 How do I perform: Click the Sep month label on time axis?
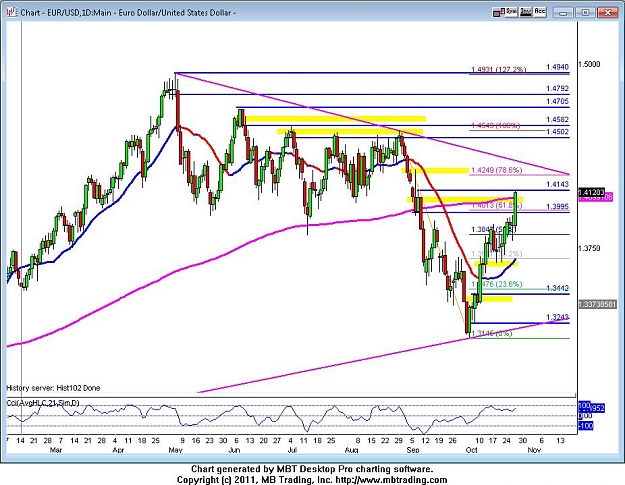413,450
